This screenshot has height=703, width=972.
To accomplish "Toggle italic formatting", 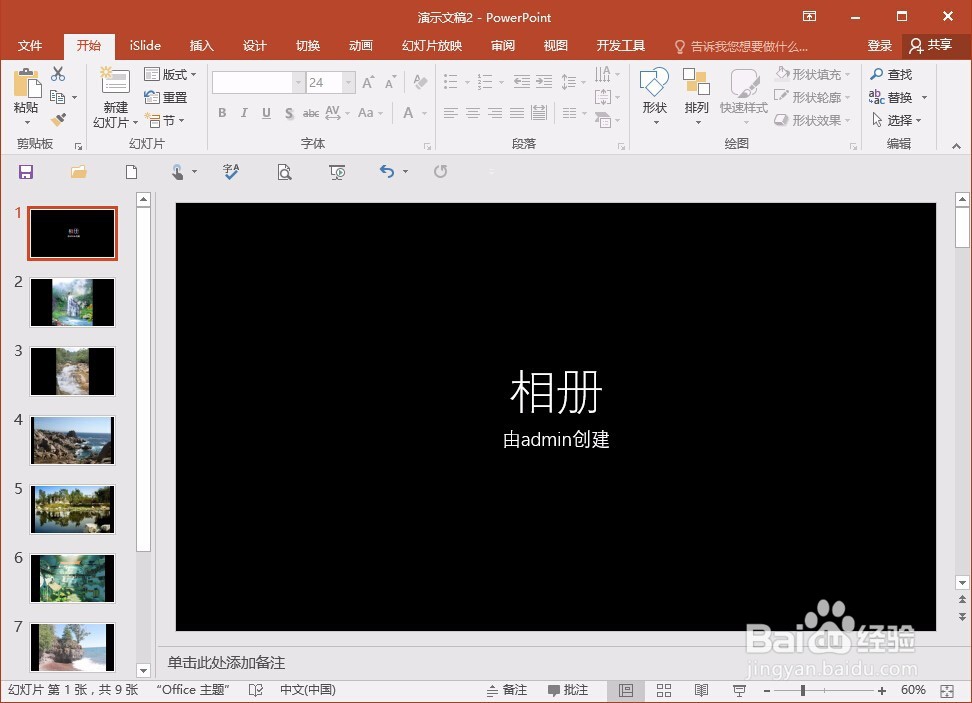I will (x=243, y=113).
